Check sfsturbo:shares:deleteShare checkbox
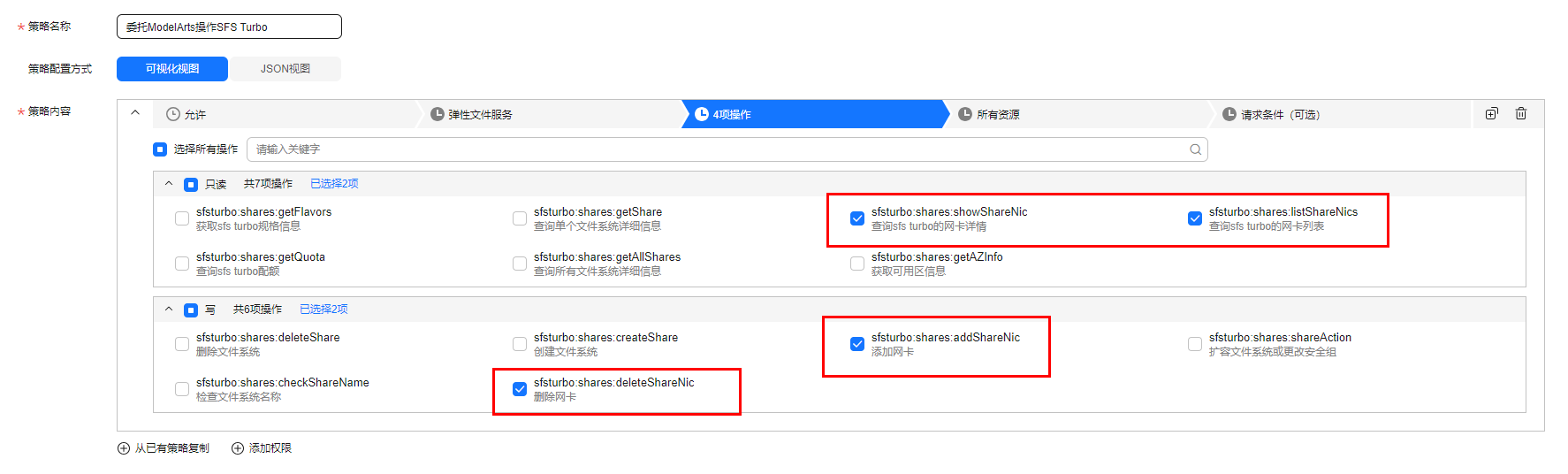 (182, 344)
